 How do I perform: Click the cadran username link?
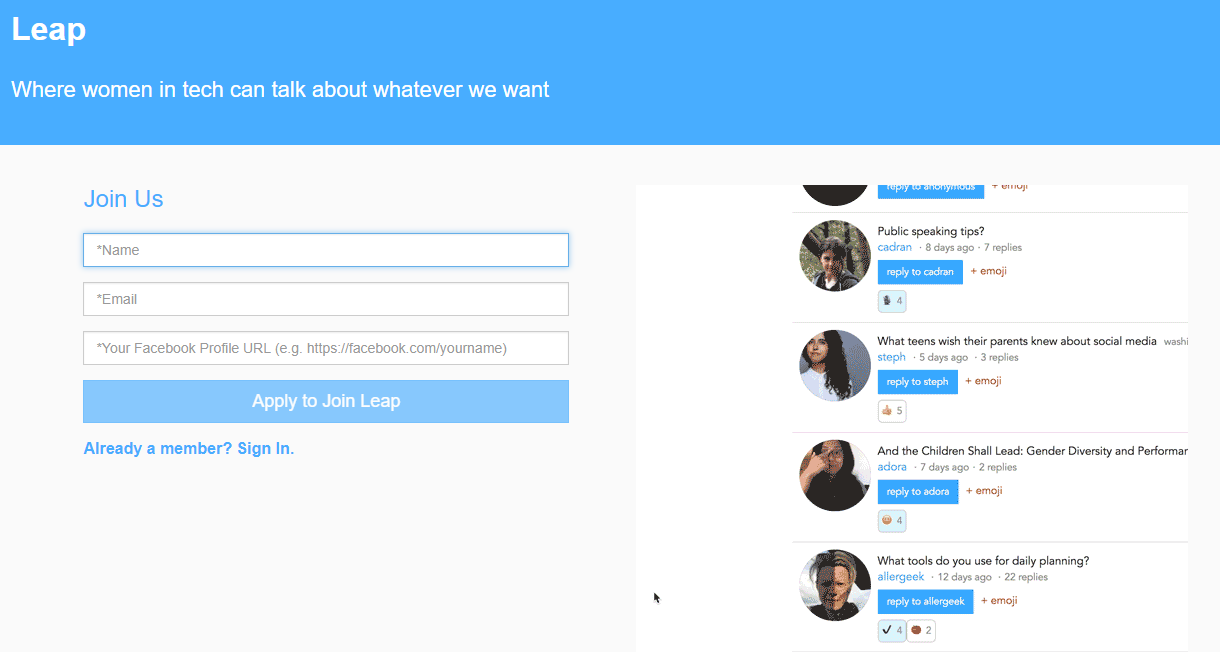[x=895, y=247]
